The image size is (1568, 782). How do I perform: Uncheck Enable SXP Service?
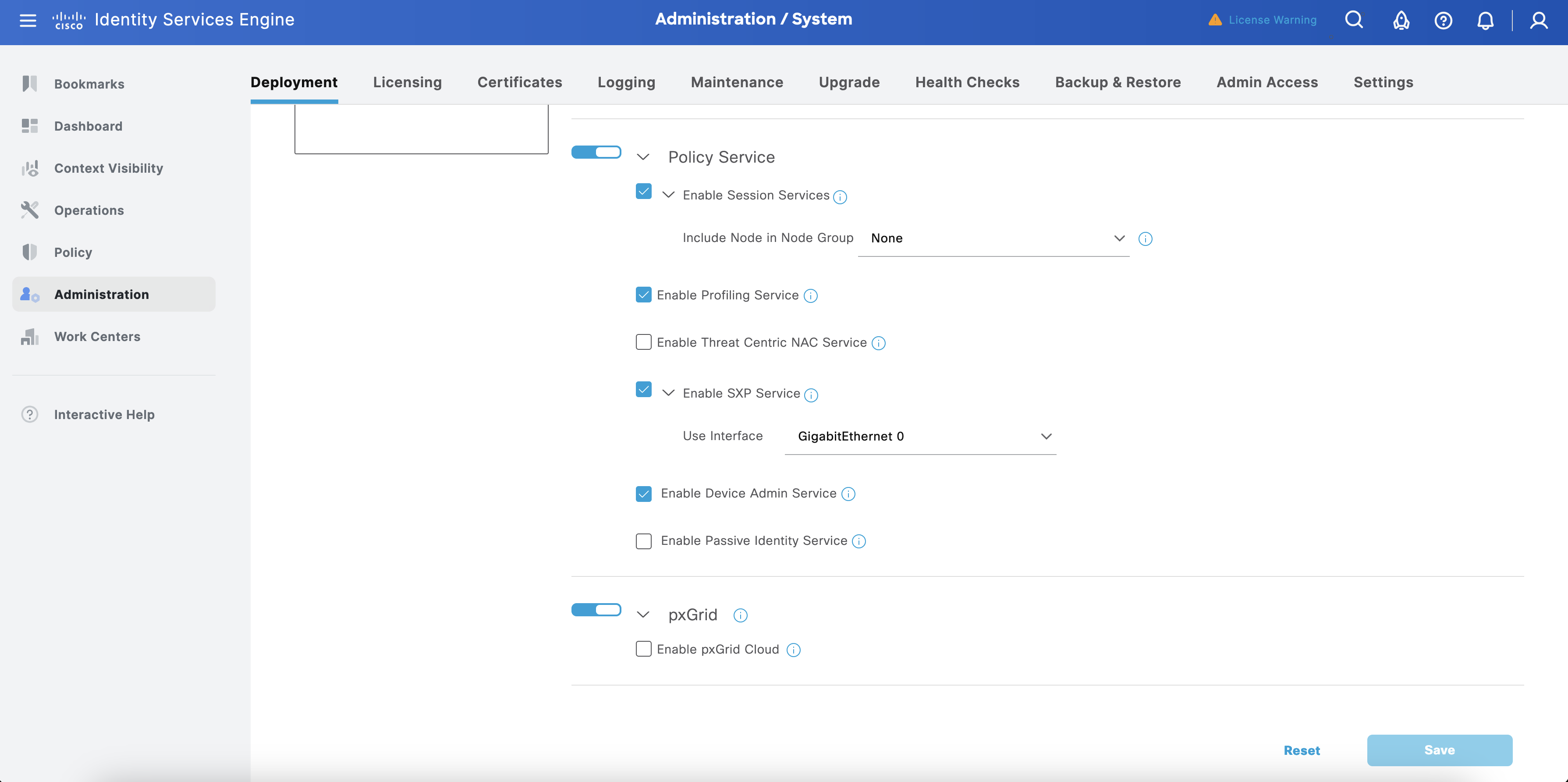pyautogui.click(x=643, y=389)
